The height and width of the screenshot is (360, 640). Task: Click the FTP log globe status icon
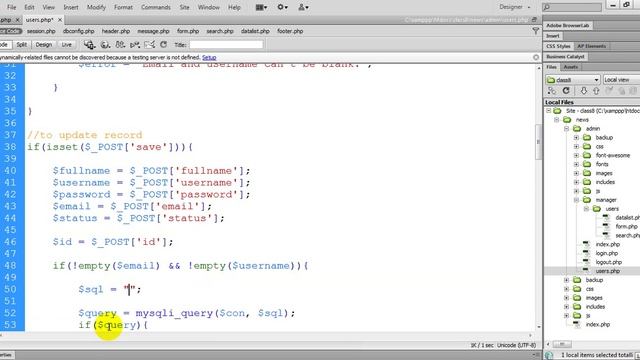549,355
